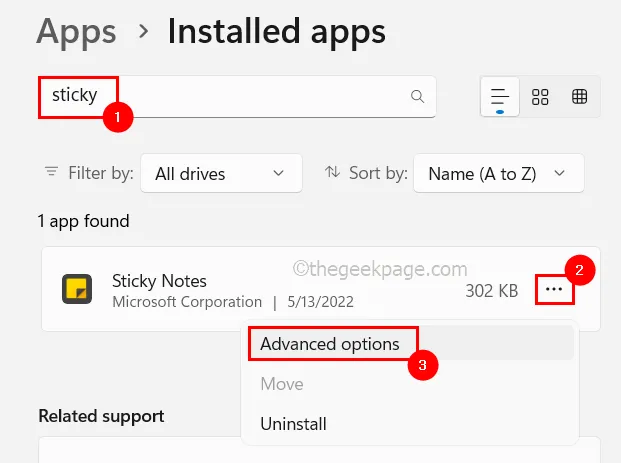Go back to Apps breadcrumb
The width and height of the screenshot is (621, 463).
click(x=76, y=32)
